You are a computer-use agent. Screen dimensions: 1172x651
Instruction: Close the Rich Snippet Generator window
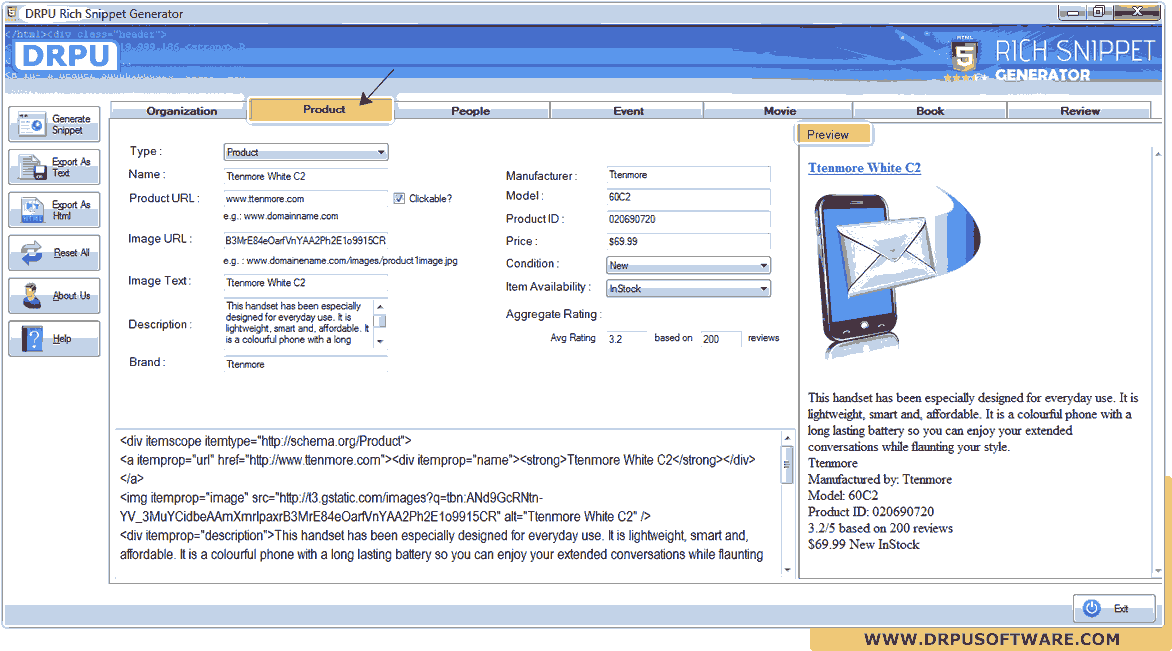(1137, 12)
